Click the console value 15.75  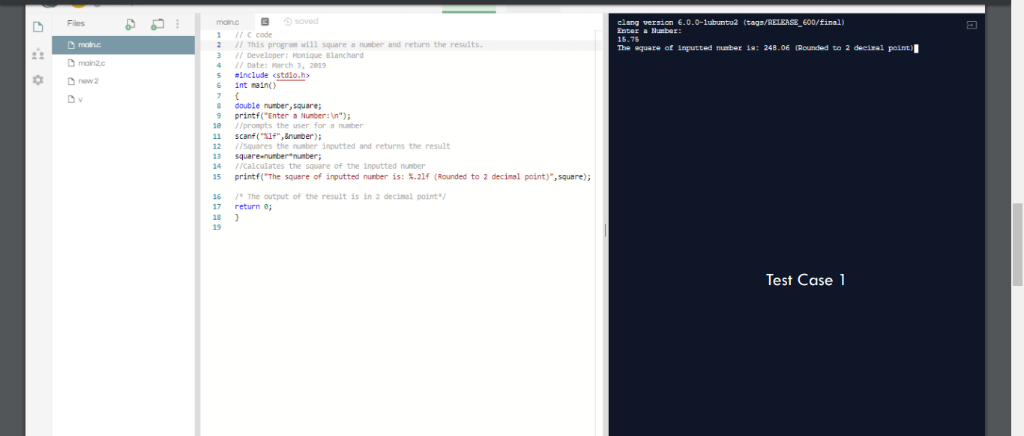click(628, 39)
